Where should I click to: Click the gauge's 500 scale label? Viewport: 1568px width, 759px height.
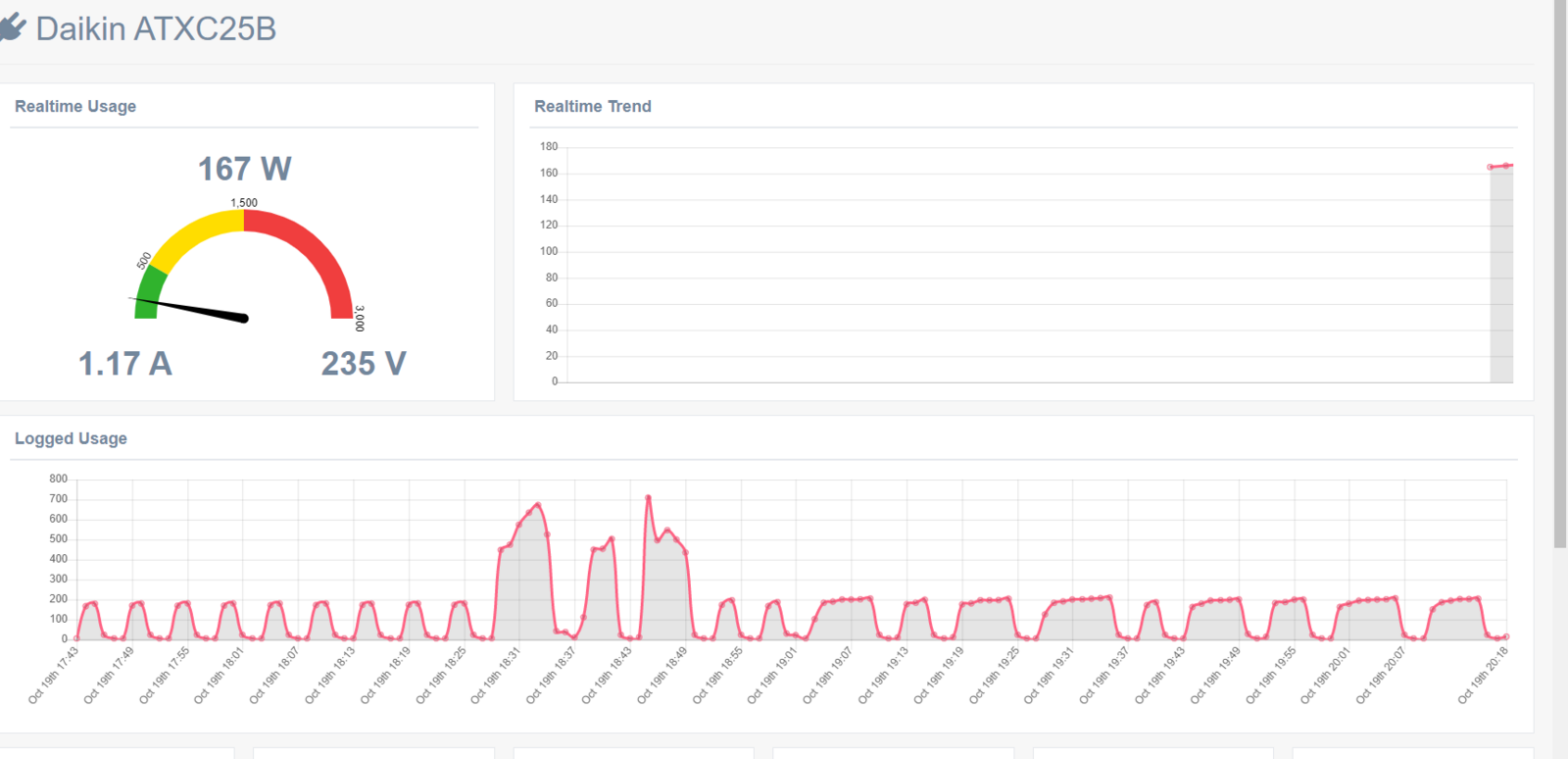tap(144, 261)
